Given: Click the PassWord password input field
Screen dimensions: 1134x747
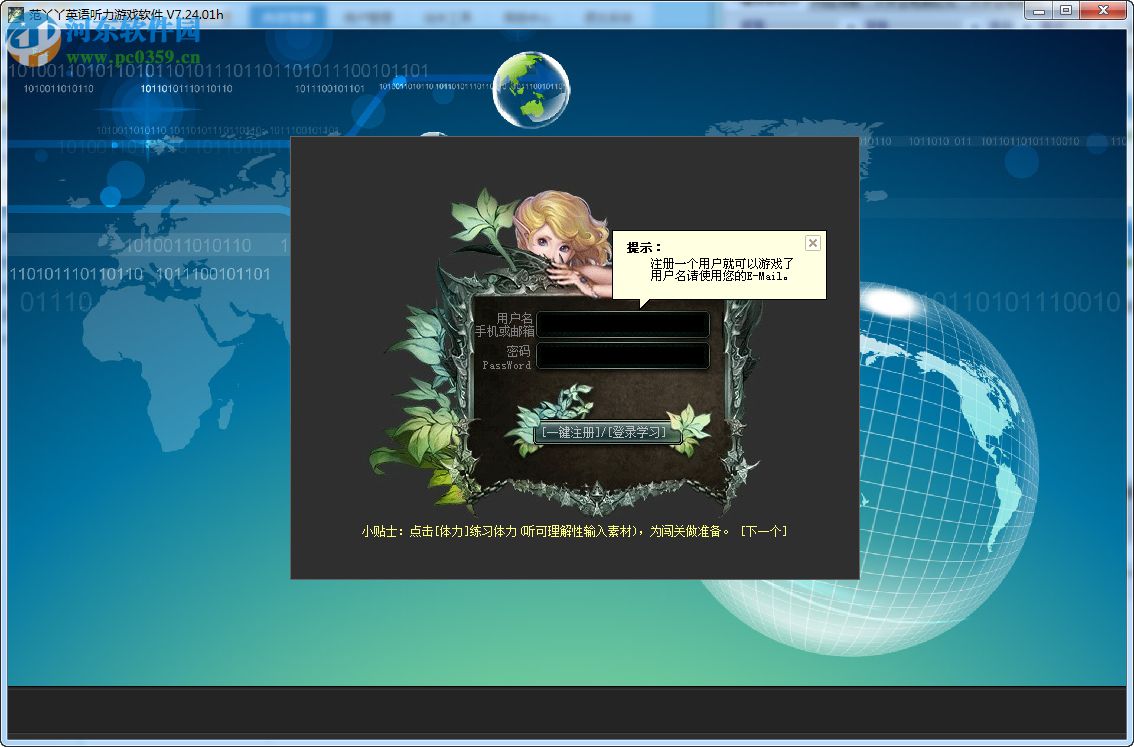Looking at the screenshot, I should pos(622,356).
